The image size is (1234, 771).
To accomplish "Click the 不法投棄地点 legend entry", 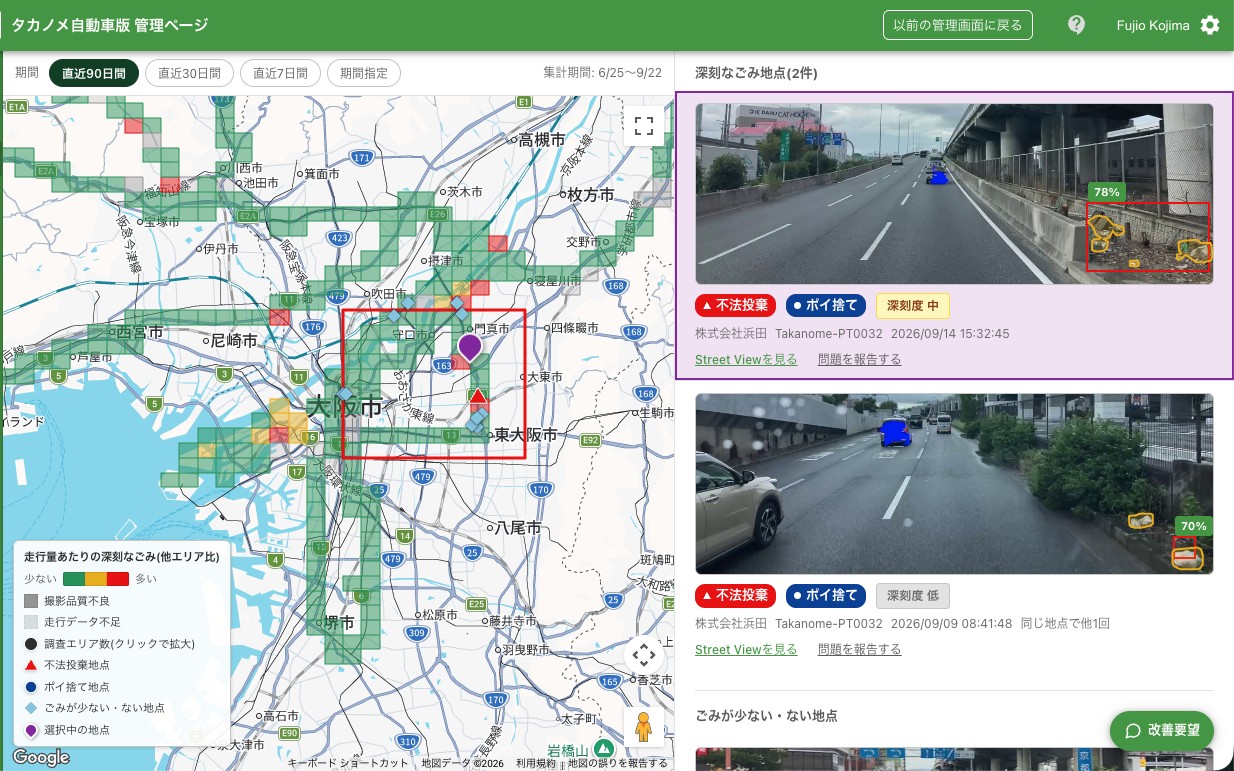I will click(x=67, y=665).
